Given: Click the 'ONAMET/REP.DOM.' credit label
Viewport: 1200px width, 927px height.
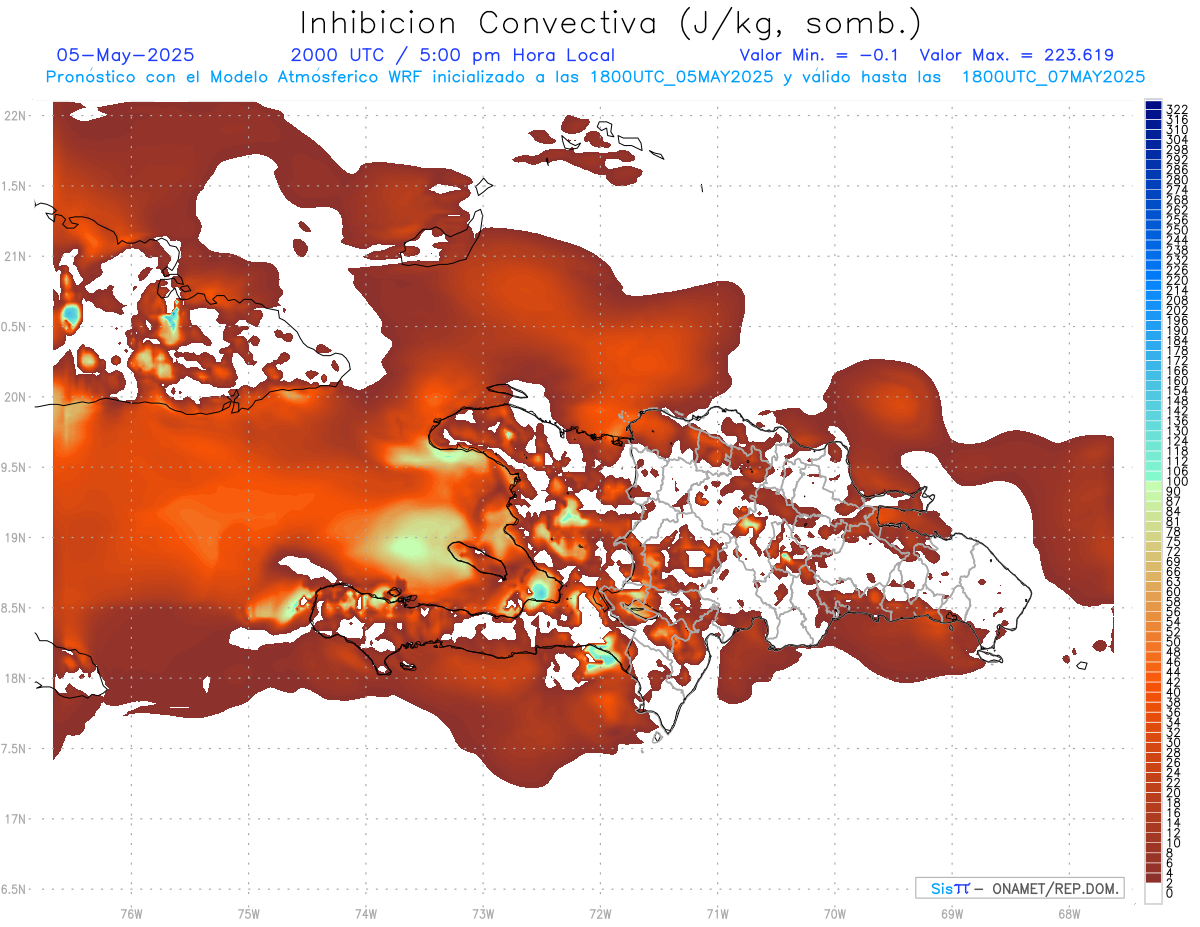Looking at the screenshot, I should [x=1056, y=888].
